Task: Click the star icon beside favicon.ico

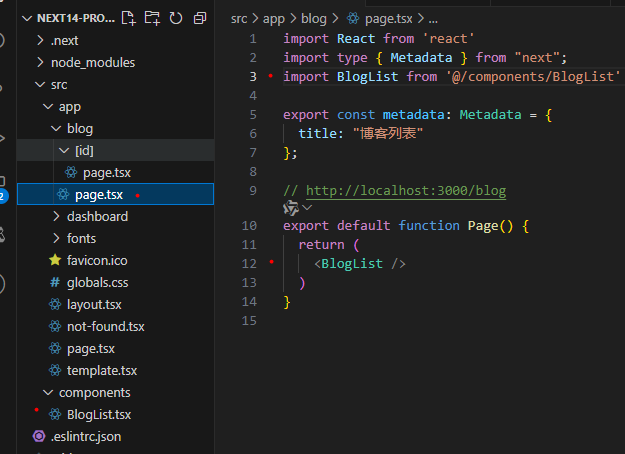Action: pyautogui.click(x=55, y=260)
